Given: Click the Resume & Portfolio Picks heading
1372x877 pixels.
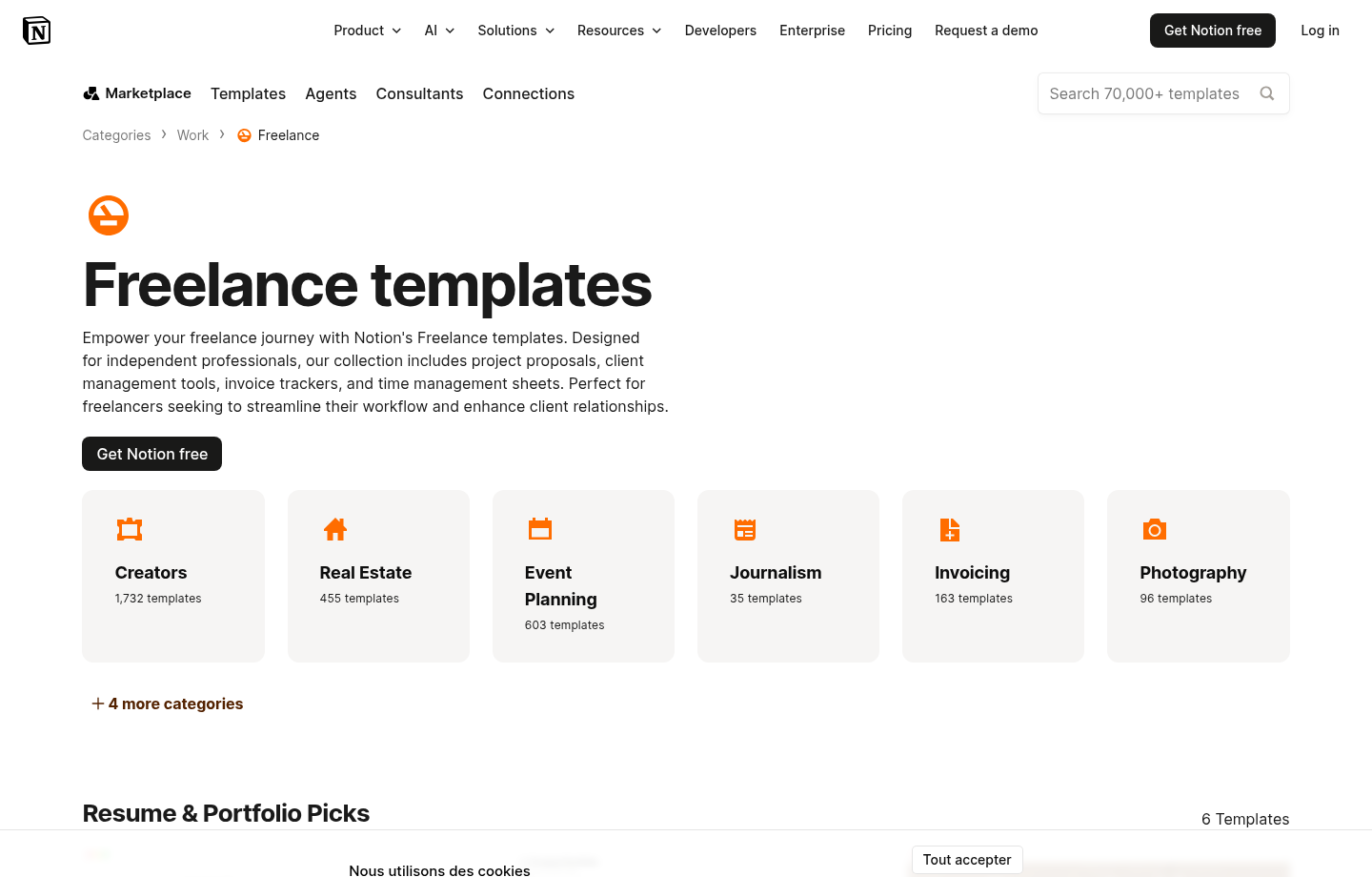Looking at the screenshot, I should 226,813.
